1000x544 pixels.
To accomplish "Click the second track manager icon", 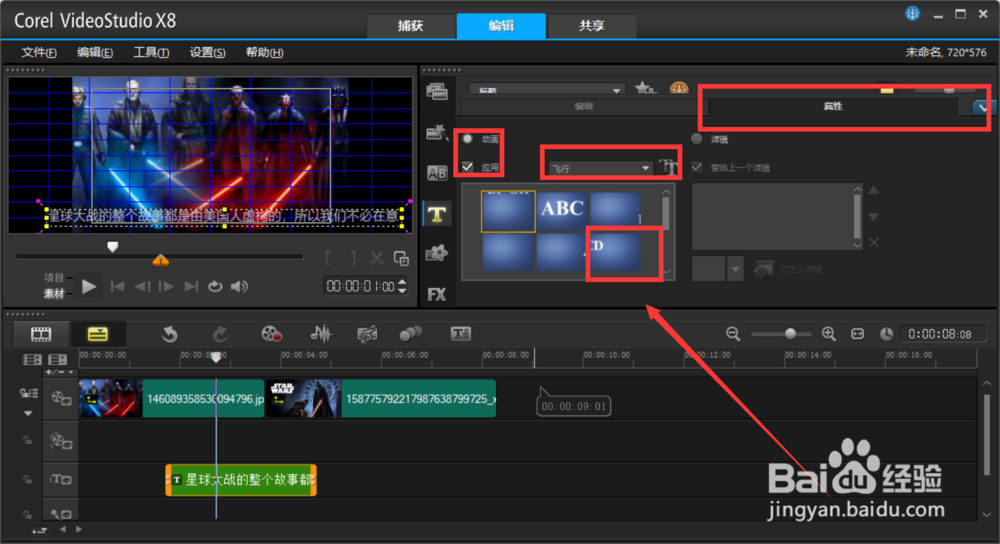I will [x=57, y=360].
